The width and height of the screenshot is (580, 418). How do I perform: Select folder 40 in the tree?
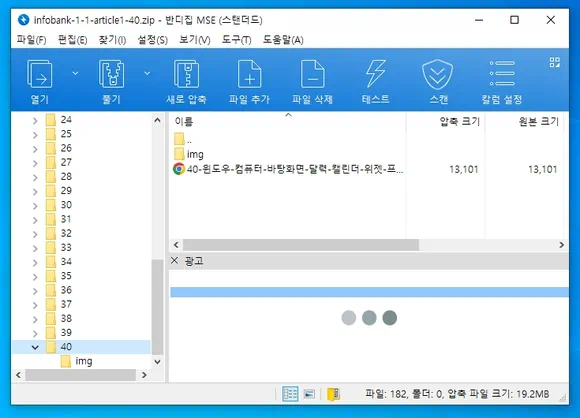point(66,347)
